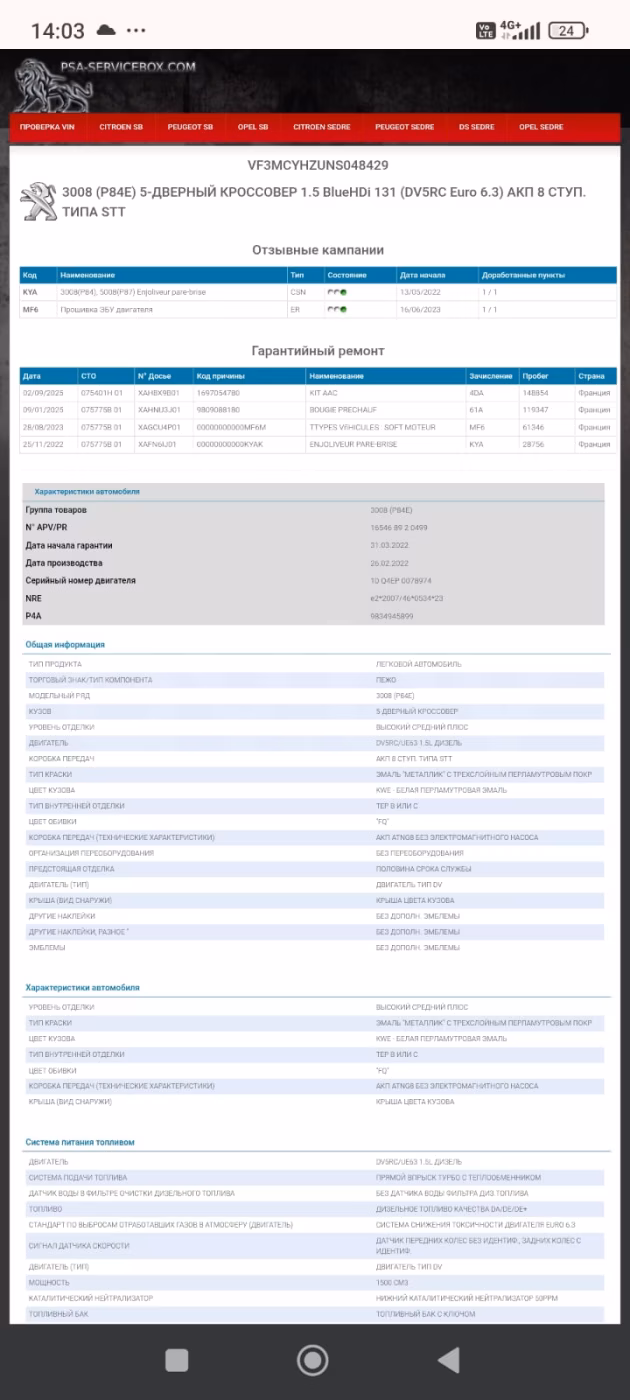Viewport: 630px width, 1400px height.
Task: Click the Отзывные кампании heading
Action: (318, 250)
